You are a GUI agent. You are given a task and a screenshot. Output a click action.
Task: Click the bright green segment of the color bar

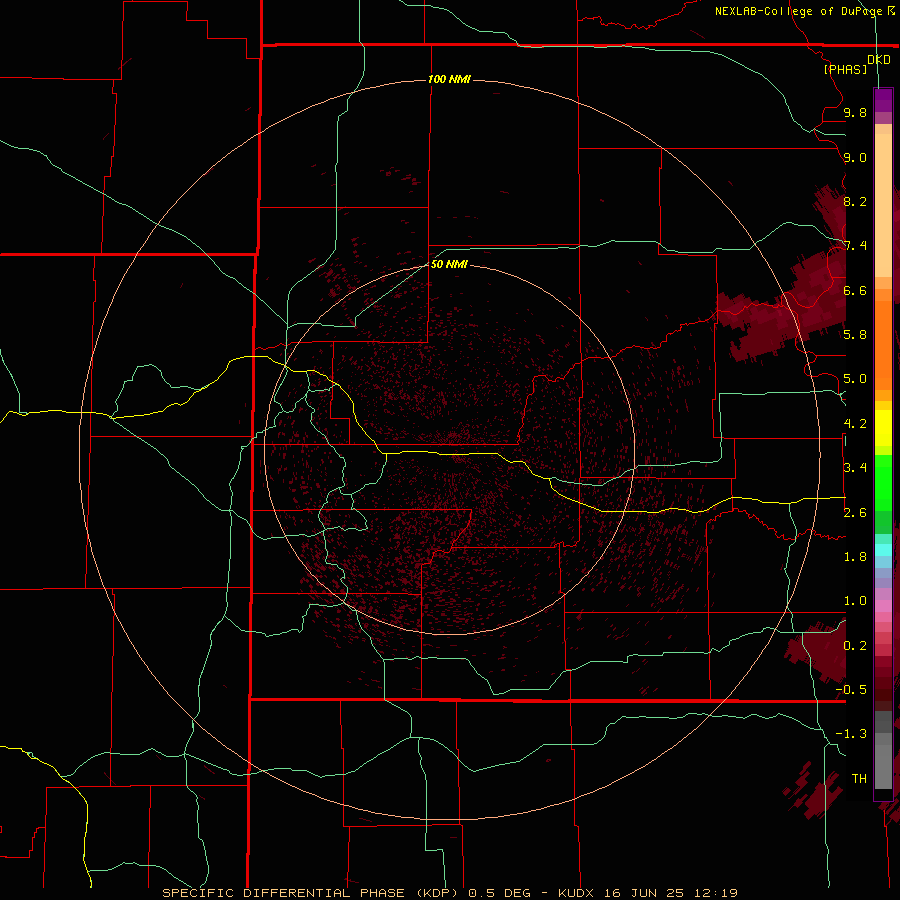click(883, 483)
